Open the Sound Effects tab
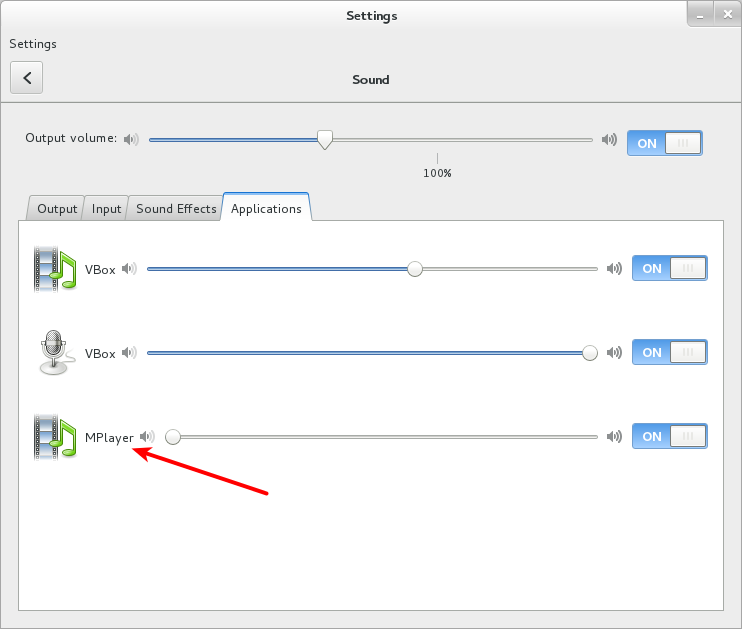This screenshot has width=742, height=629. 176,209
